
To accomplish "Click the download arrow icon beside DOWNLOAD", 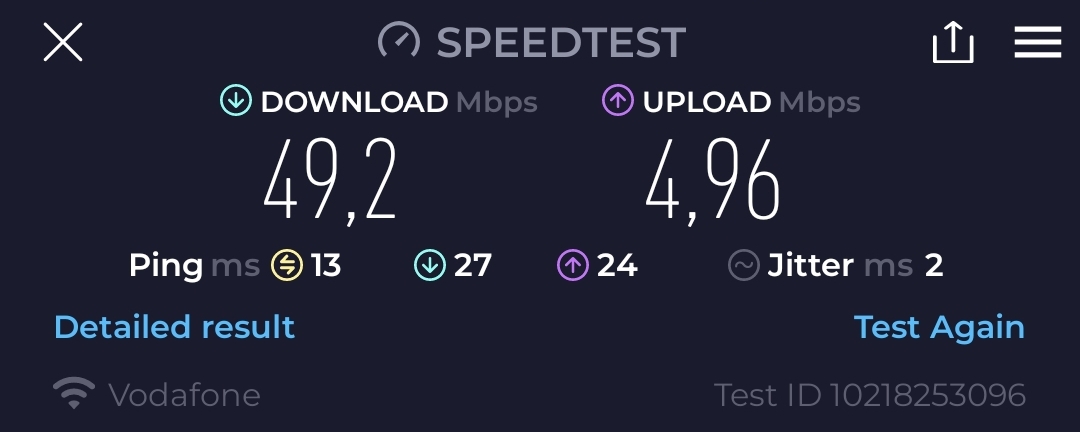I will tap(236, 100).
